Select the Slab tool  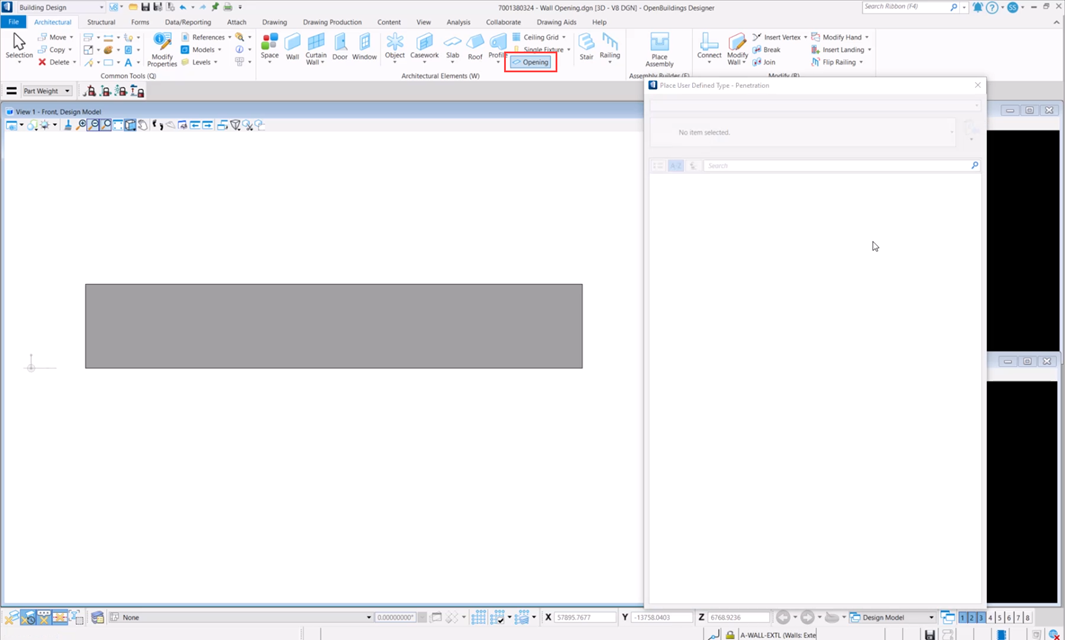[452, 48]
